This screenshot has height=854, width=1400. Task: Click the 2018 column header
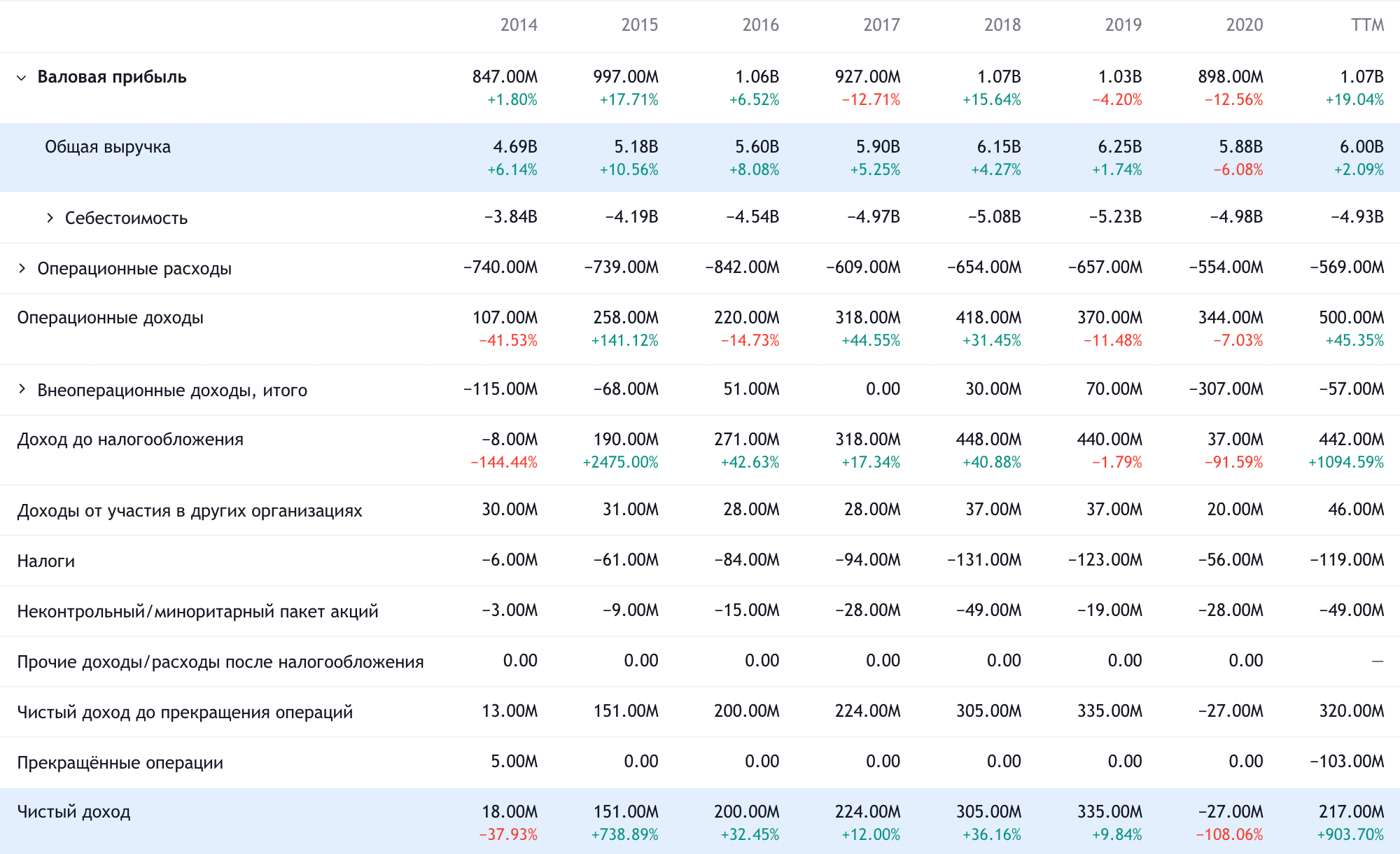pyautogui.click(x=1002, y=25)
